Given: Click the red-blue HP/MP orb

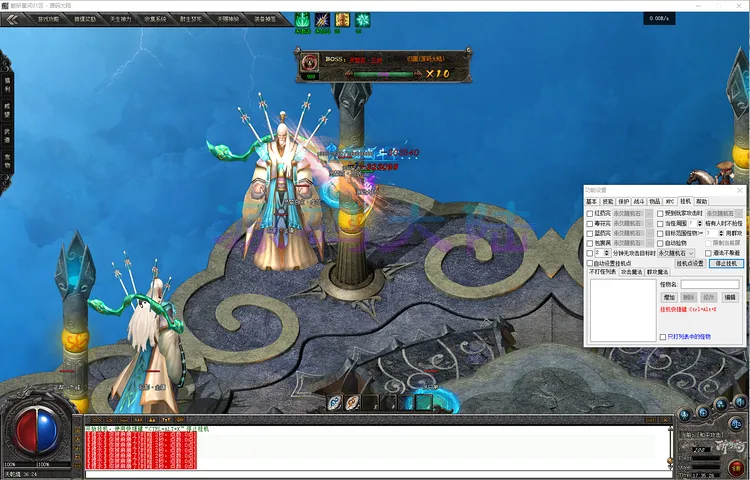Looking at the screenshot, I should click(x=38, y=430).
